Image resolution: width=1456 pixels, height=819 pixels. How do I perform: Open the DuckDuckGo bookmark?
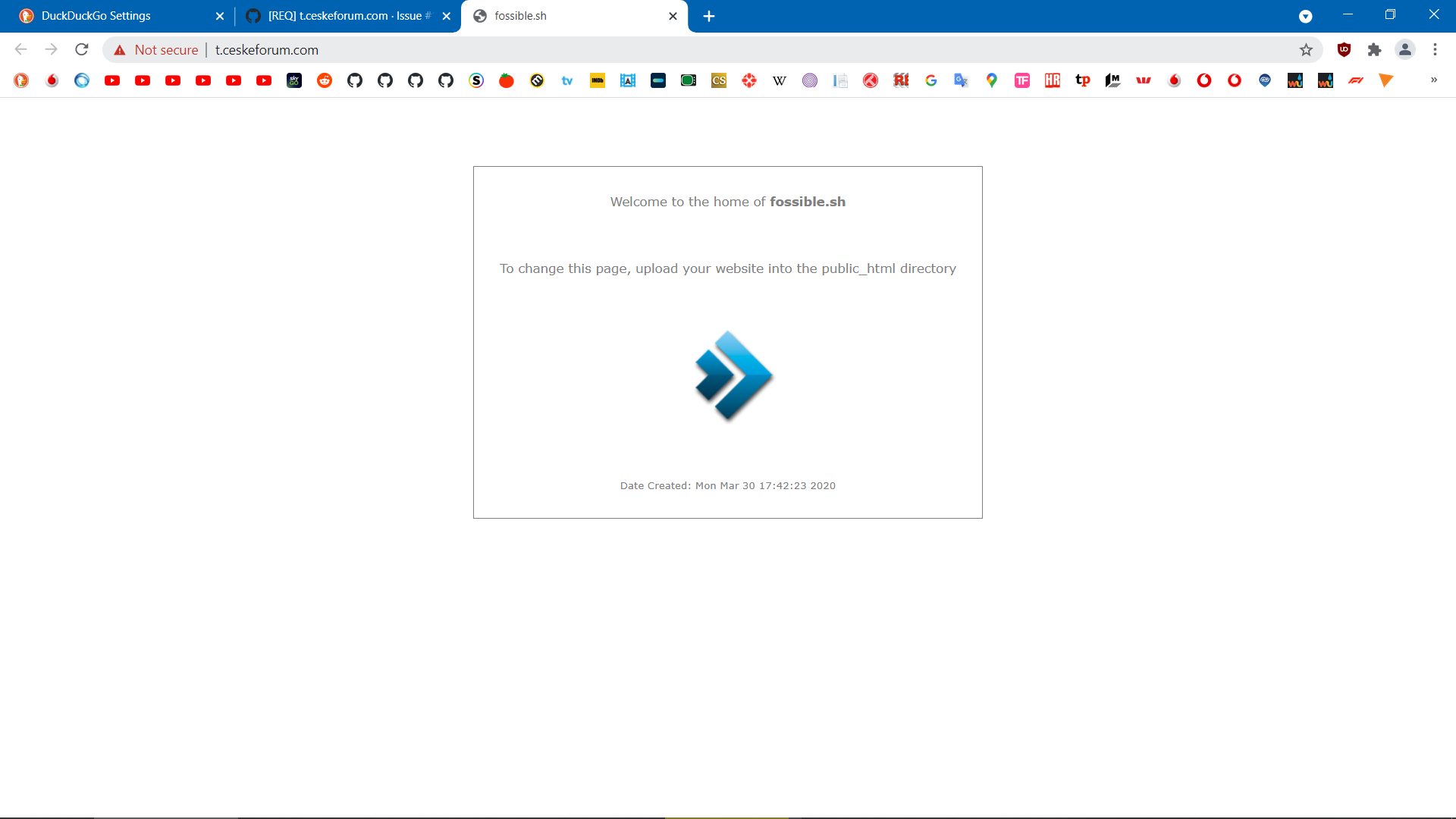pos(20,80)
